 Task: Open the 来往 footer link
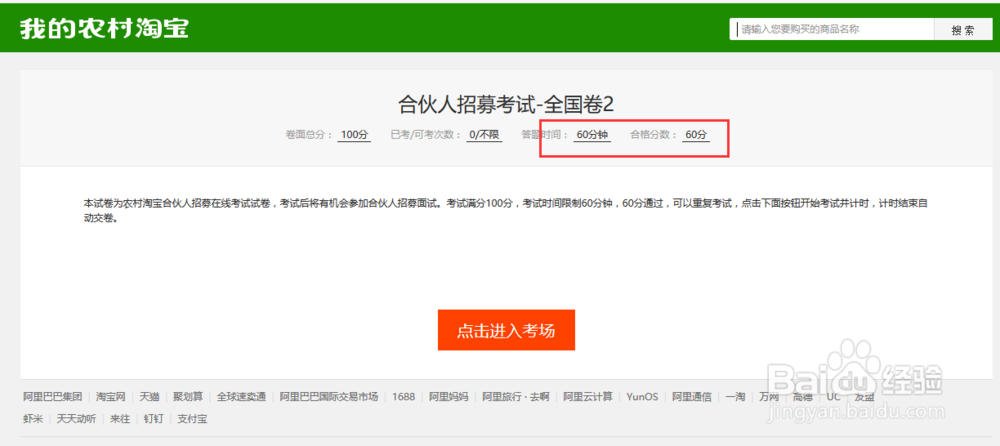tap(120, 419)
